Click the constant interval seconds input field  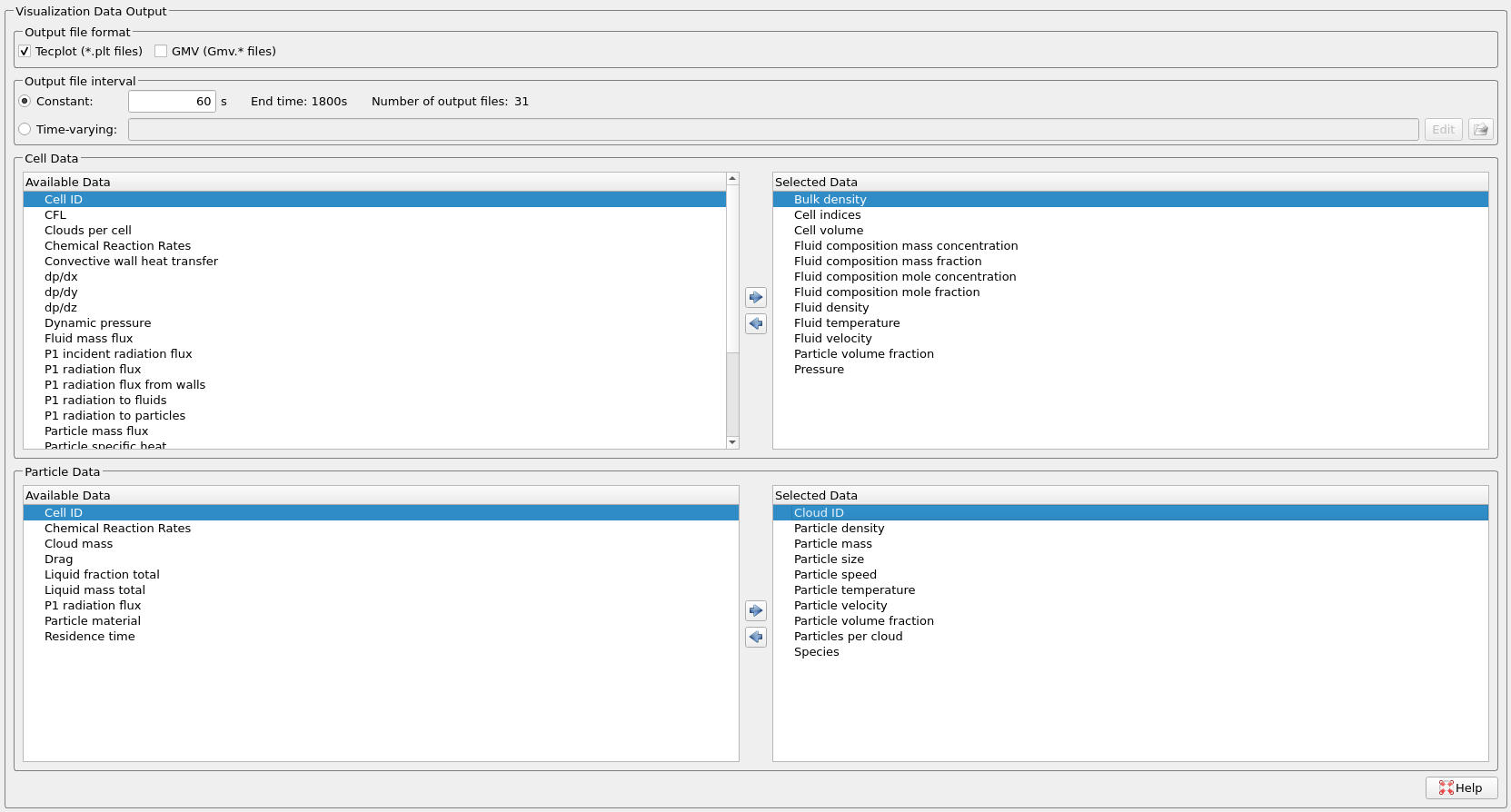(x=172, y=102)
